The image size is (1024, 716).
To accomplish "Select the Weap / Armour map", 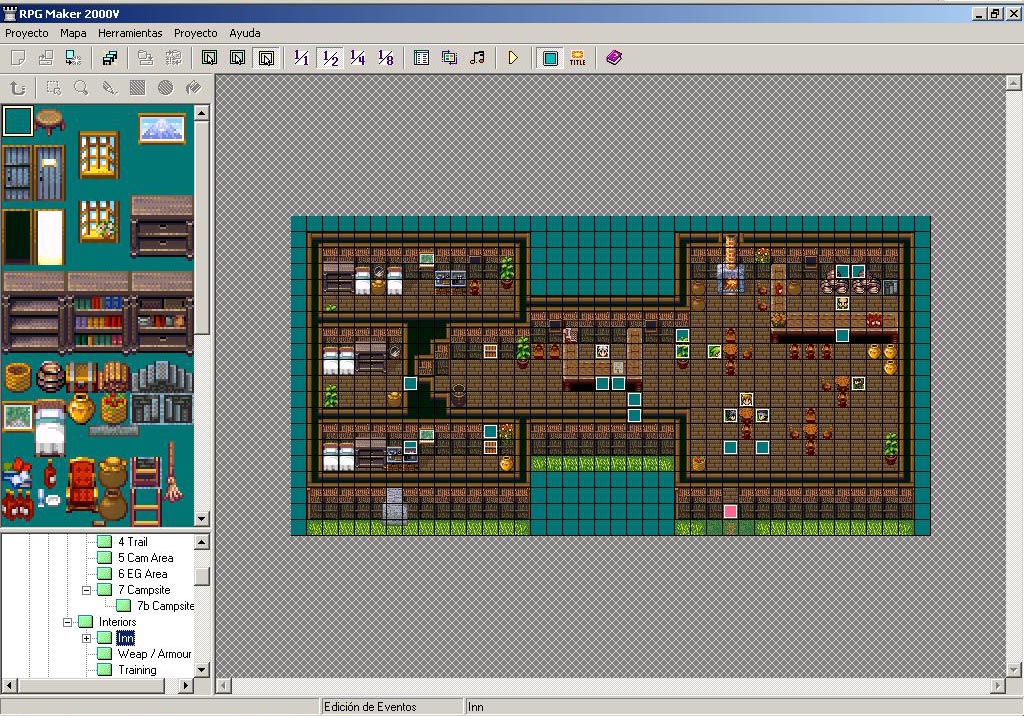I will pos(154,654).
